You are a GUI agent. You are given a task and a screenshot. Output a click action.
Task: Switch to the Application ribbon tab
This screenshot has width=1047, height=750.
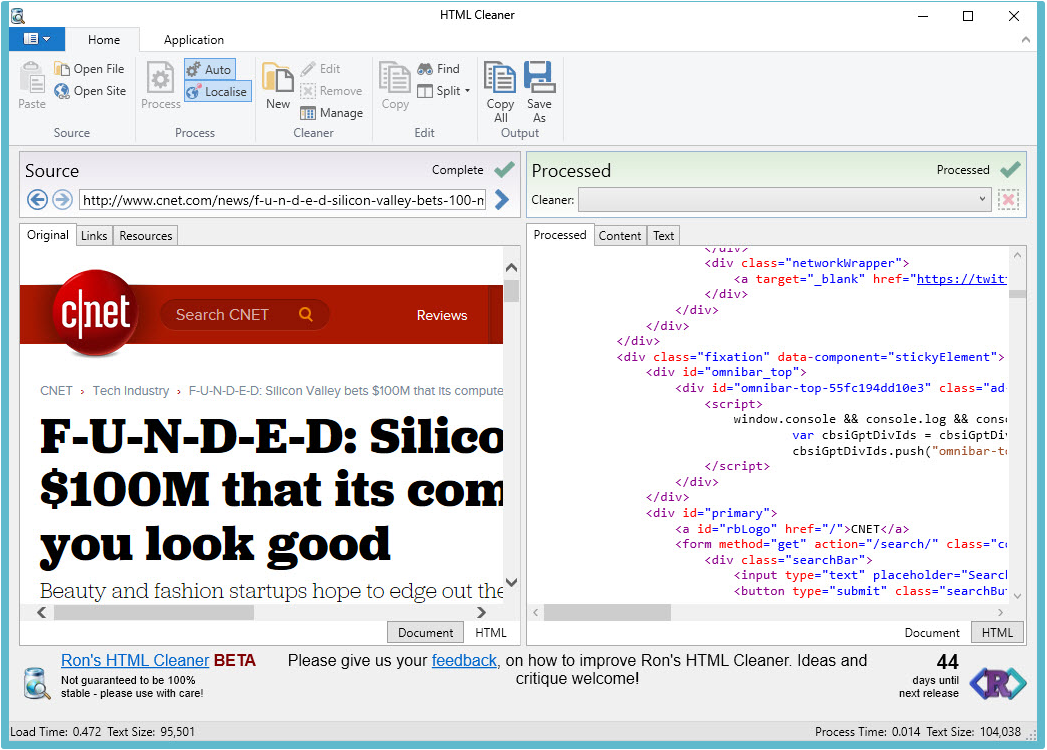[x=193, y=40]
